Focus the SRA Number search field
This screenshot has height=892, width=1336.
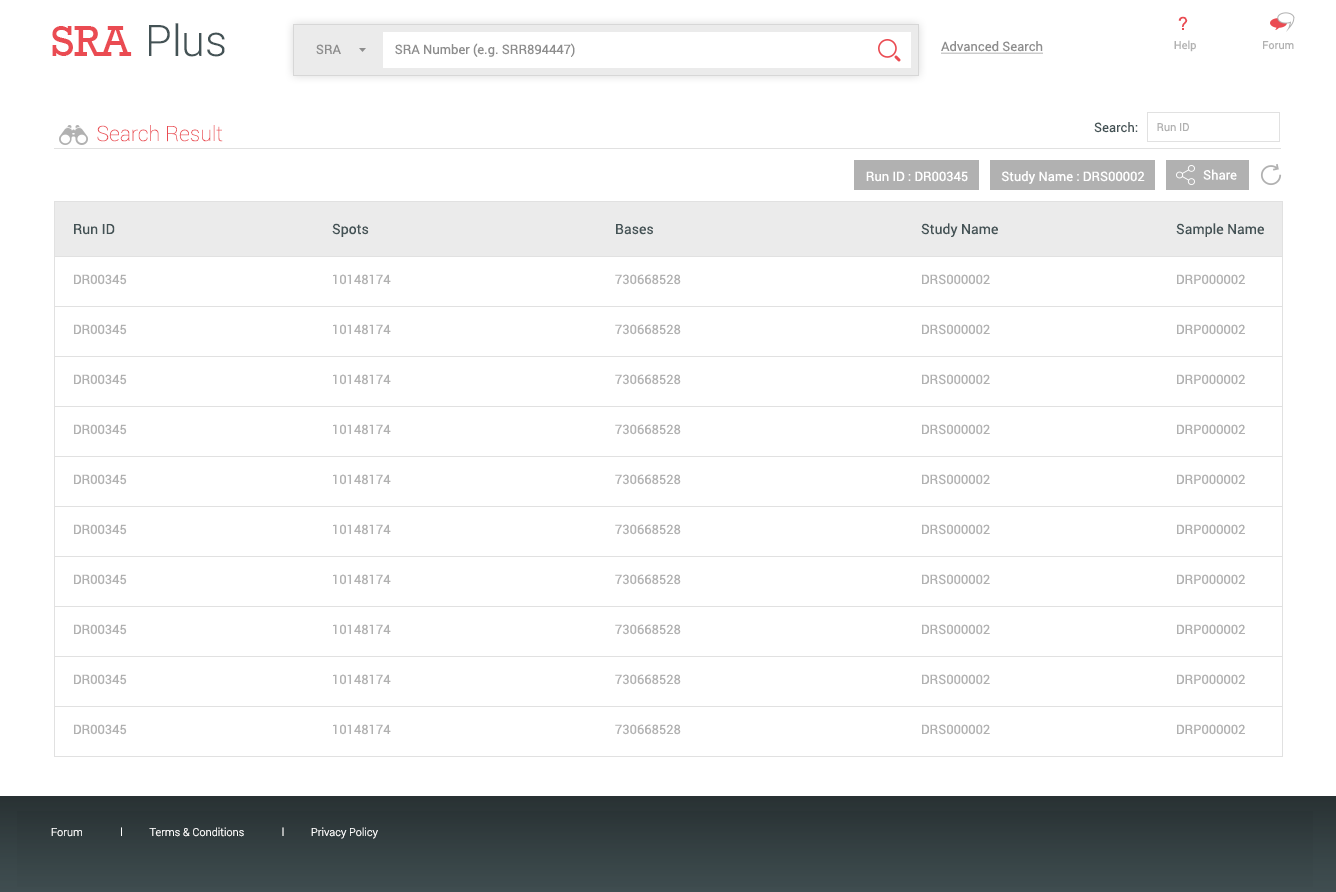pos(625,50)
